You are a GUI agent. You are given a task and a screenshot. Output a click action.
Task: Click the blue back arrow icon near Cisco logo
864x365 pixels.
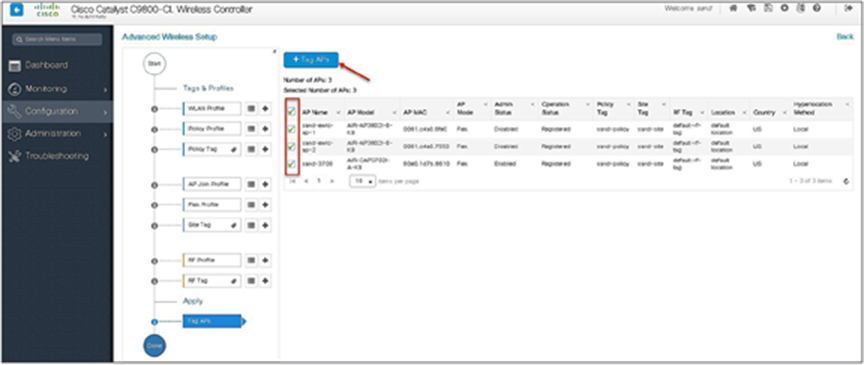tap(17, 10)
